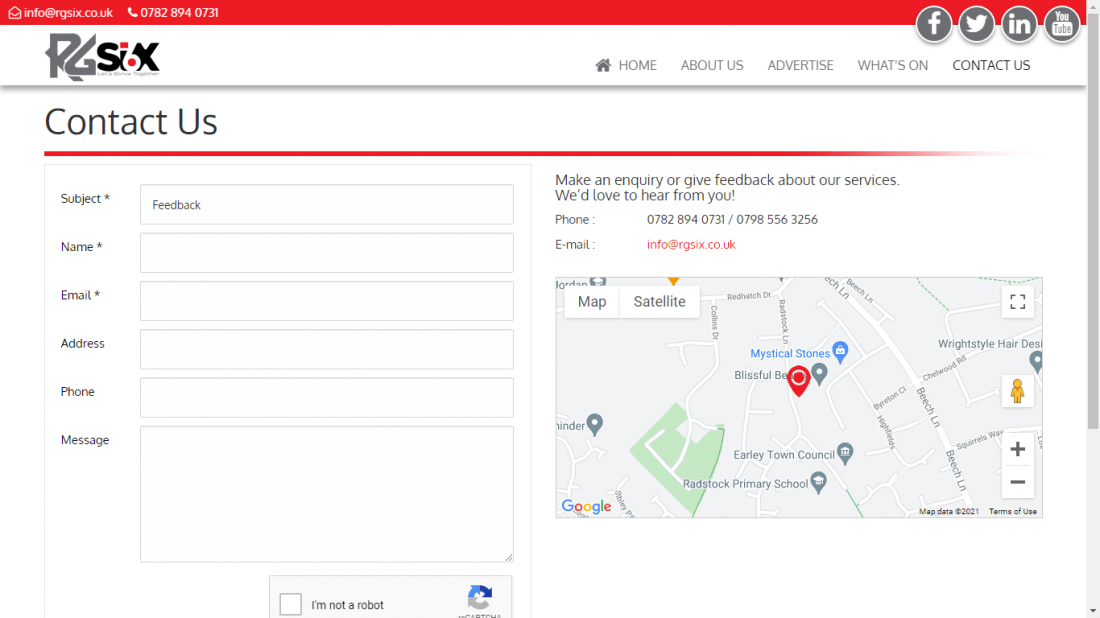Check the I'm not a robot box
Image resolution: width=1100 pixels, height=618 pixels.
pos(290,604)
